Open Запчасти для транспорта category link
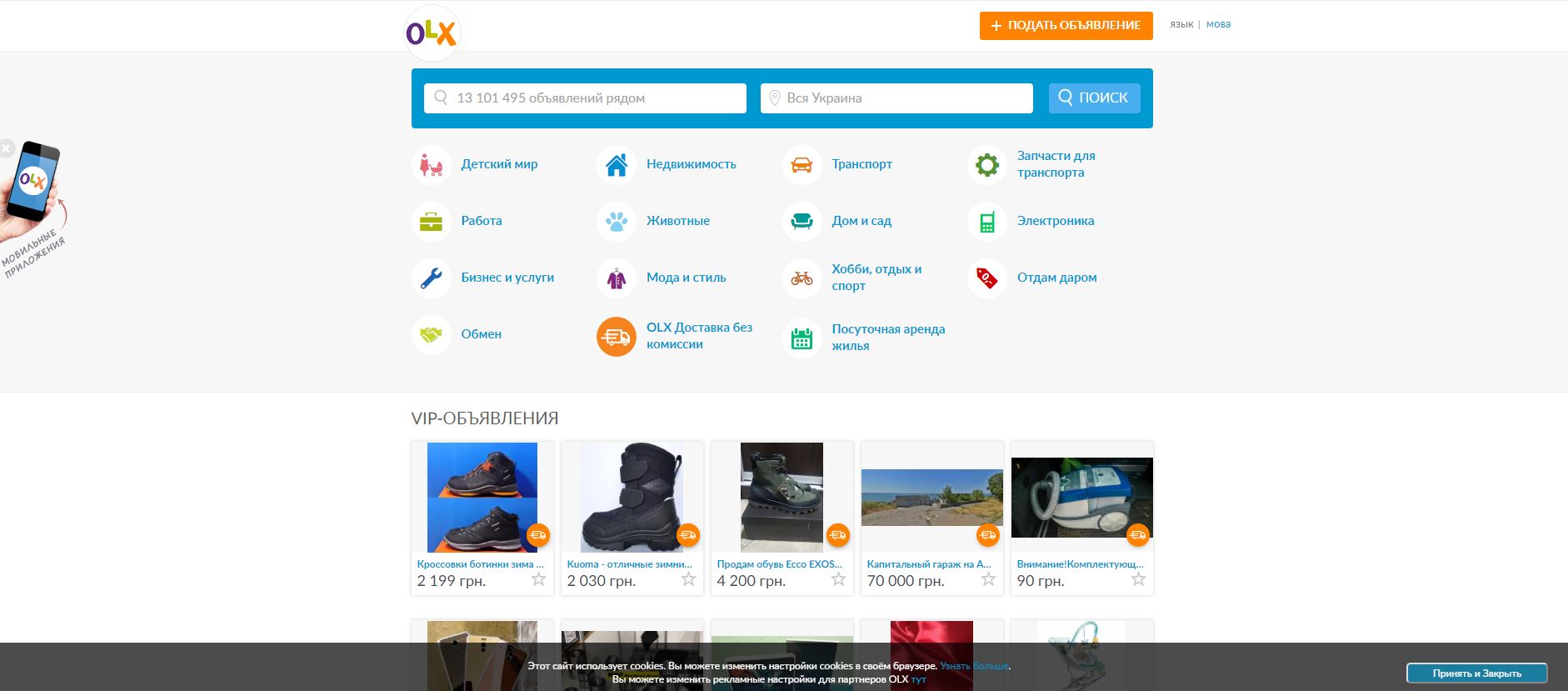Viewport: 1568px width, 691px height. pyautogui.click(x=1056, y=164)
